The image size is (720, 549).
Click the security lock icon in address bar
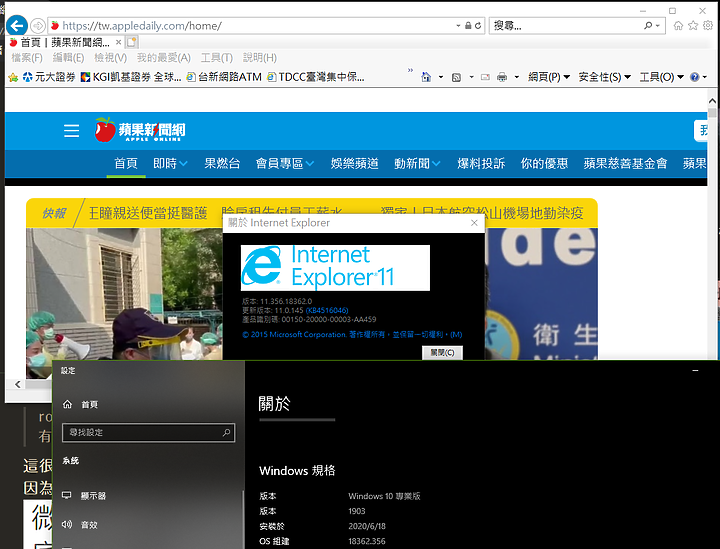point(468,26)
